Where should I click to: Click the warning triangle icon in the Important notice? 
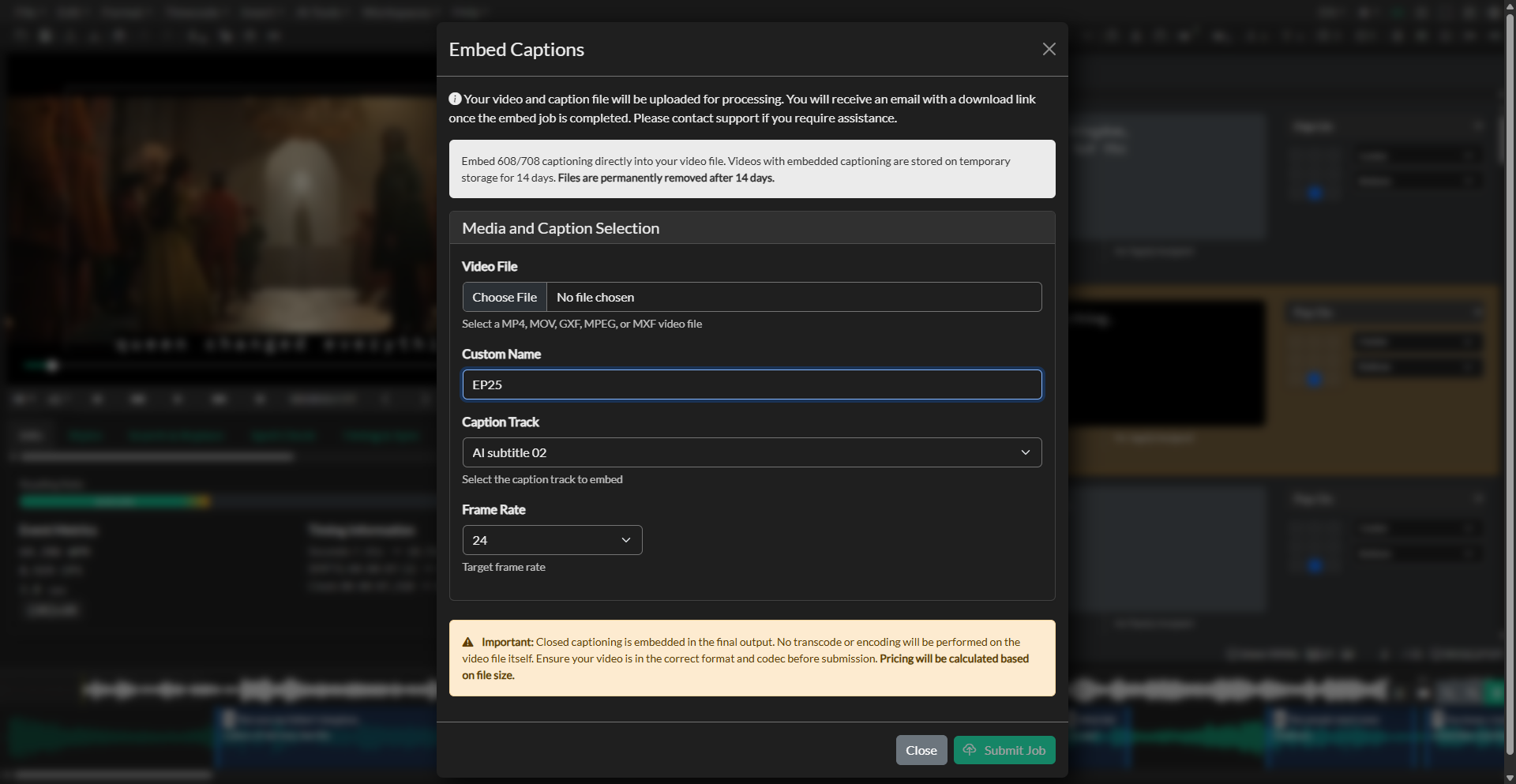click(x=467, y=641)
